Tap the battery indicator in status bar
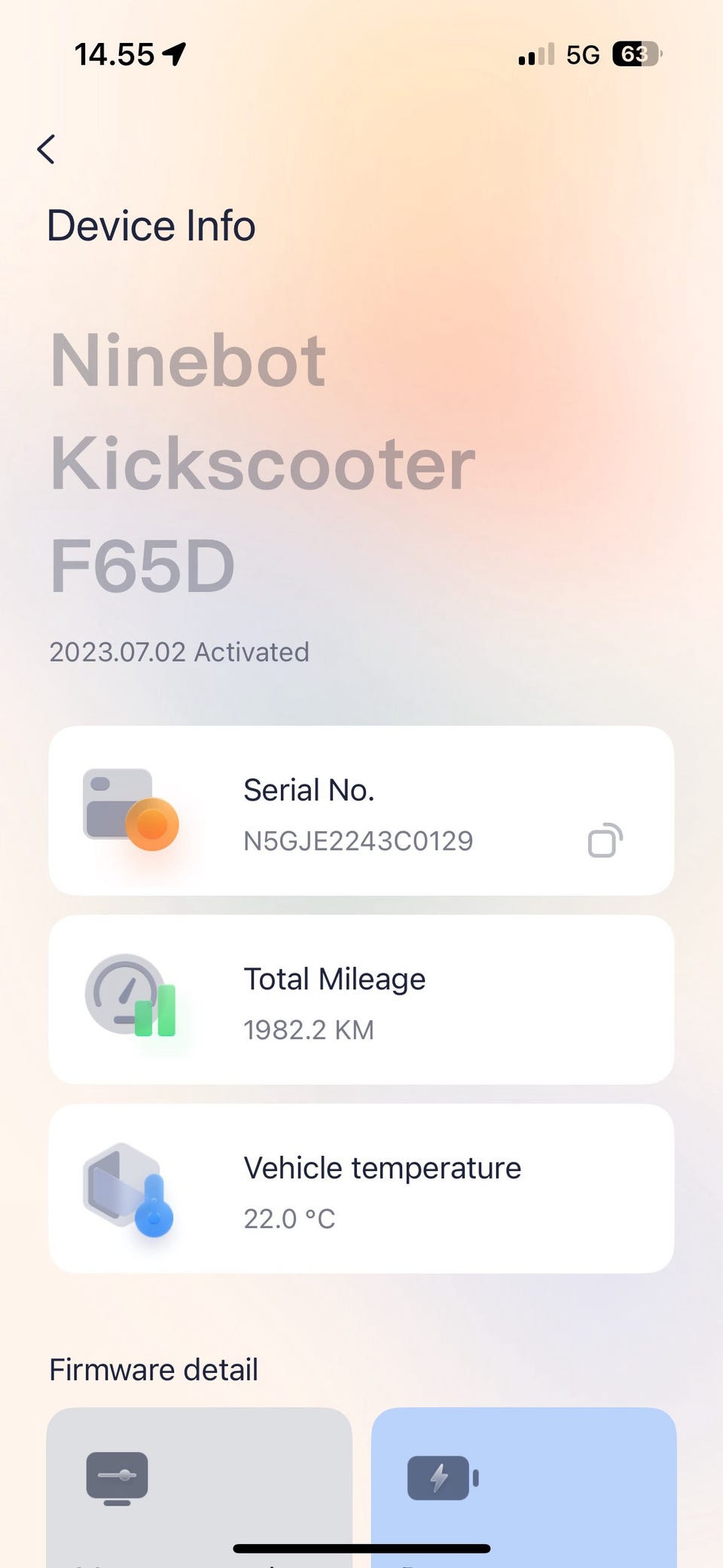 coord(636,54)
